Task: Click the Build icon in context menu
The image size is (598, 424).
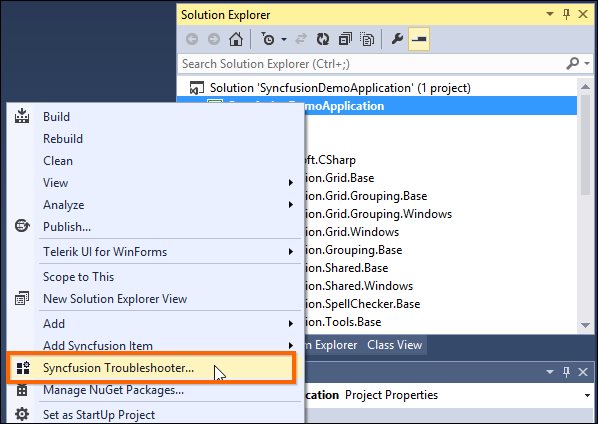Action: pyautogui.click(x=22, y=116)
